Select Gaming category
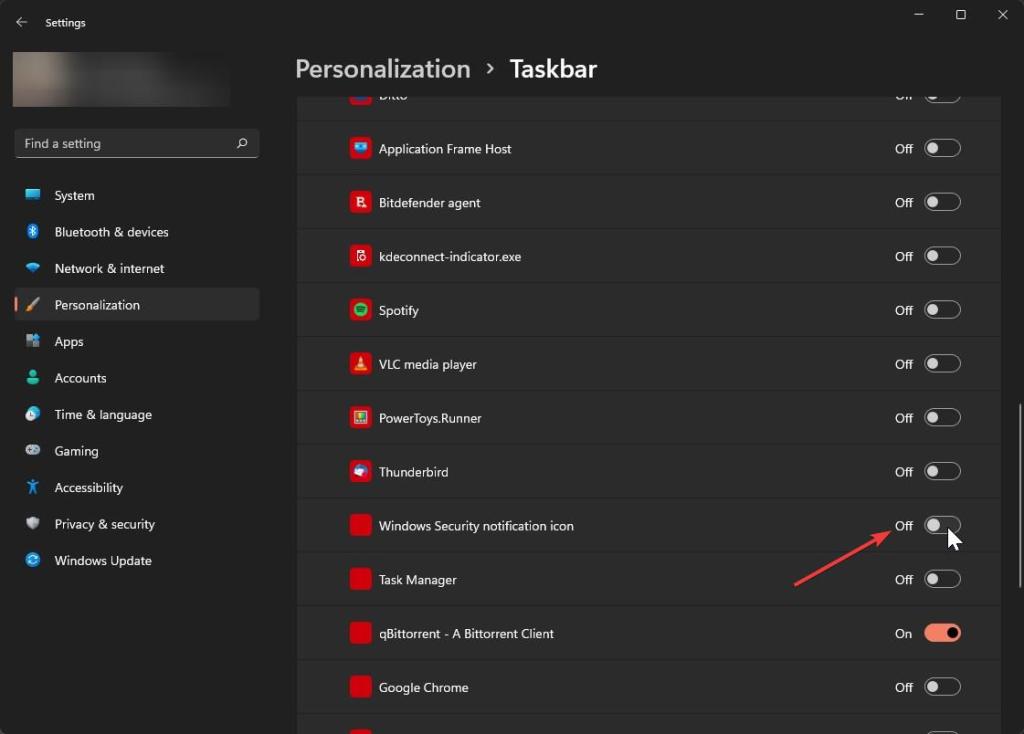The width and height of the screenshot is (1024, 734). 137,451
